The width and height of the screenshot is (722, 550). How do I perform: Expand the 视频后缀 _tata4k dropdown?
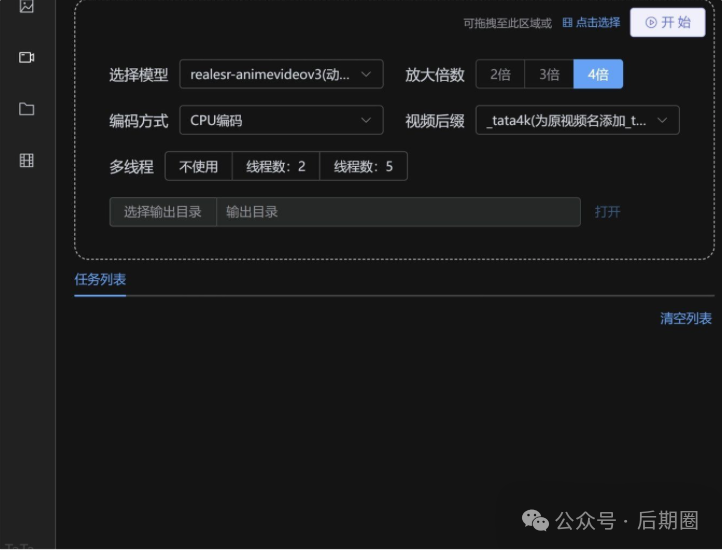pyautogui.click(x=577, y=120)
